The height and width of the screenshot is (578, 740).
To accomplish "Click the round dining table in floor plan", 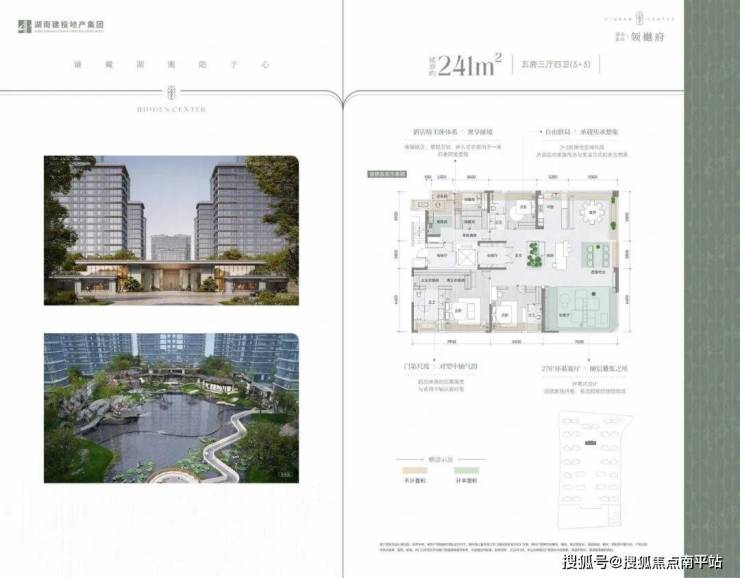I will click(592, 211).
